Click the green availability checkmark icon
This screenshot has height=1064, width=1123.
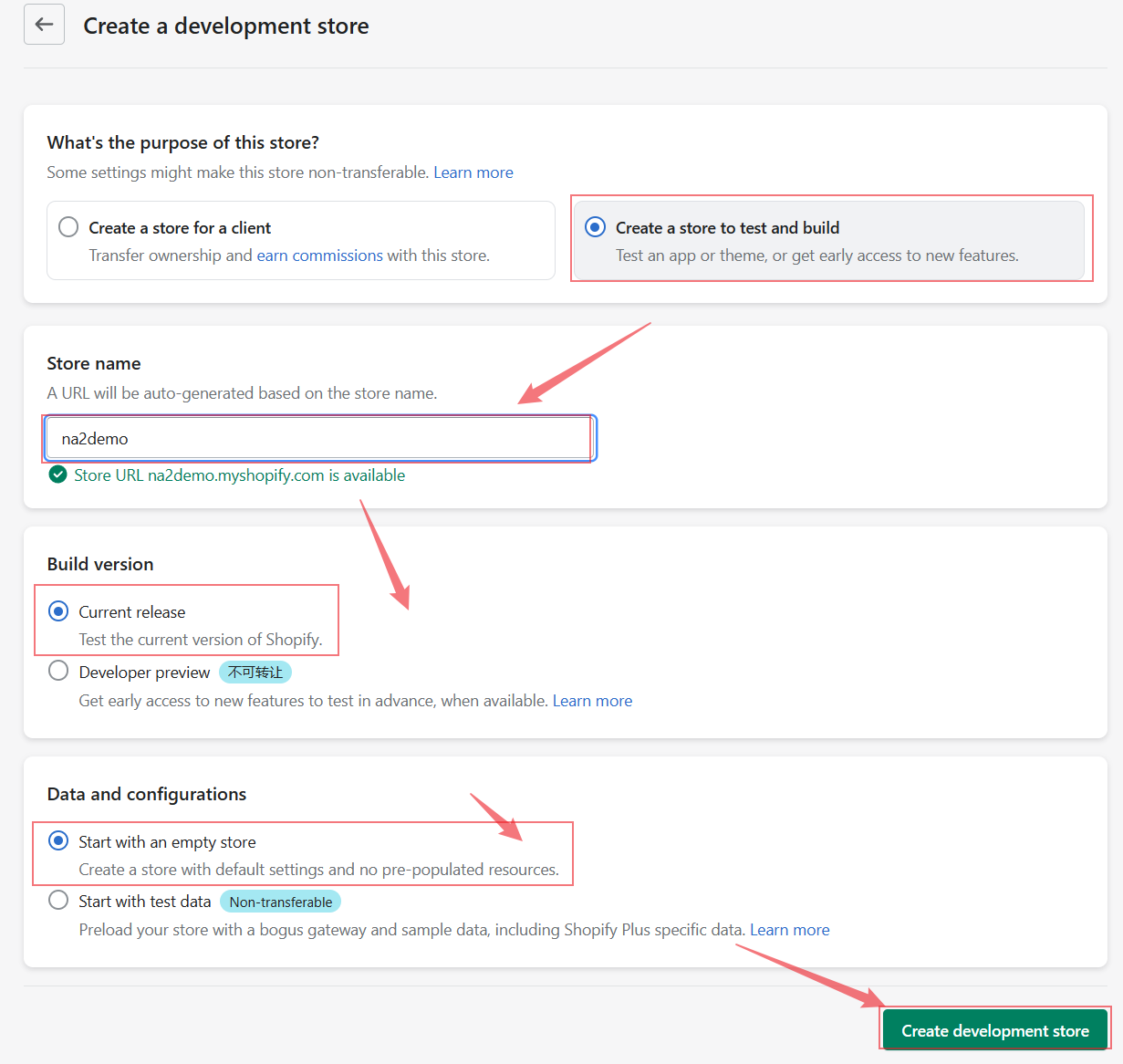click(x=58, y=475)
